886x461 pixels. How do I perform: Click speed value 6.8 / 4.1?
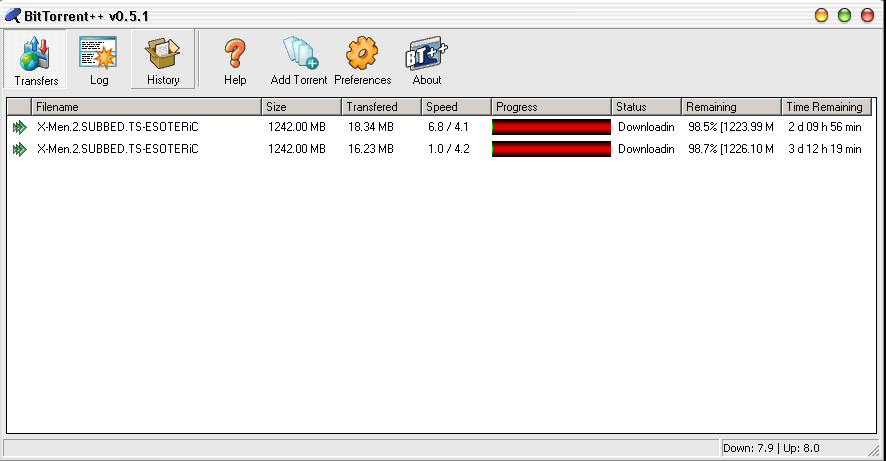(449, 127)
